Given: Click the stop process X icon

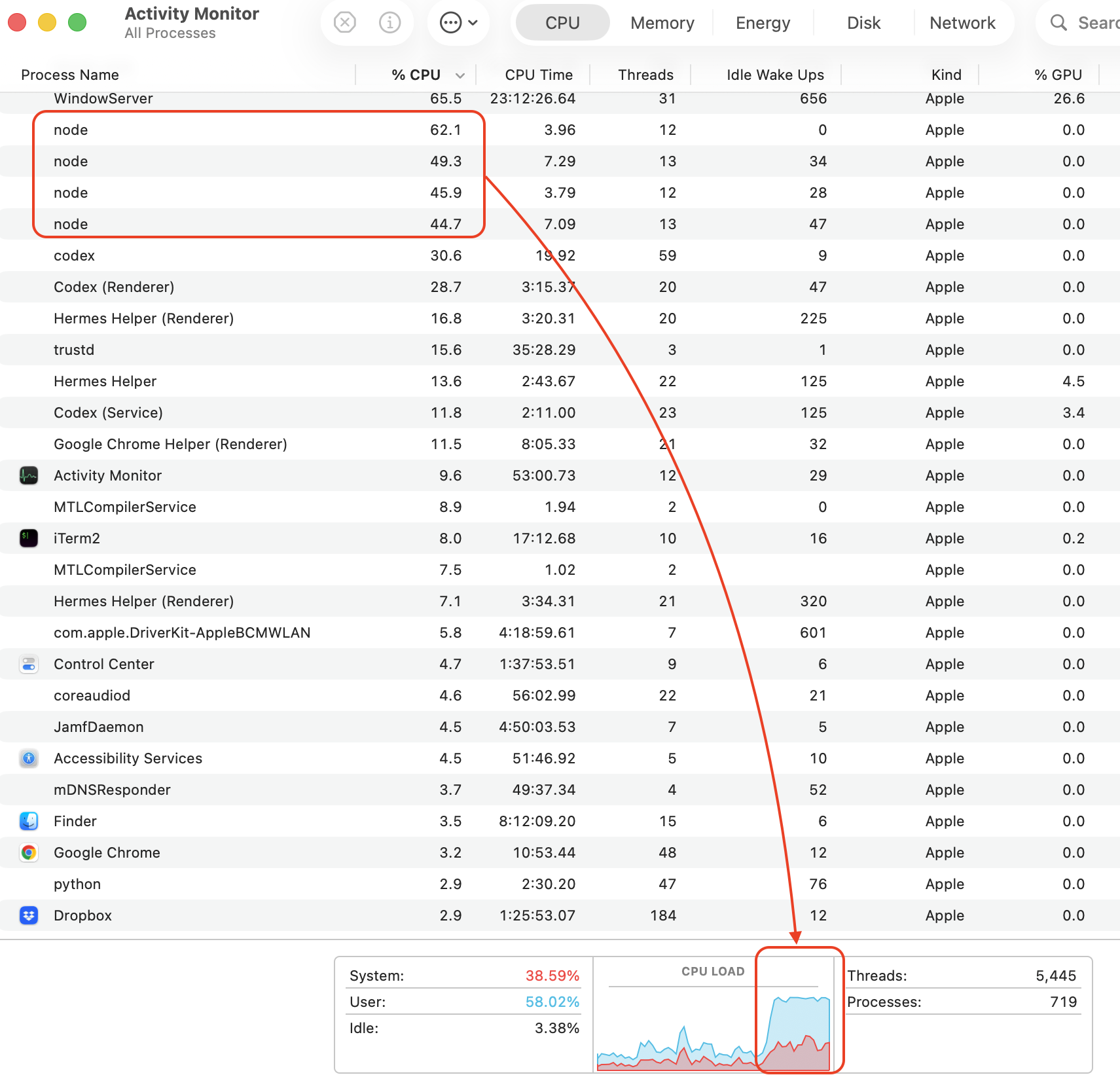Looking at the screenshot, I should pos(344,23).
